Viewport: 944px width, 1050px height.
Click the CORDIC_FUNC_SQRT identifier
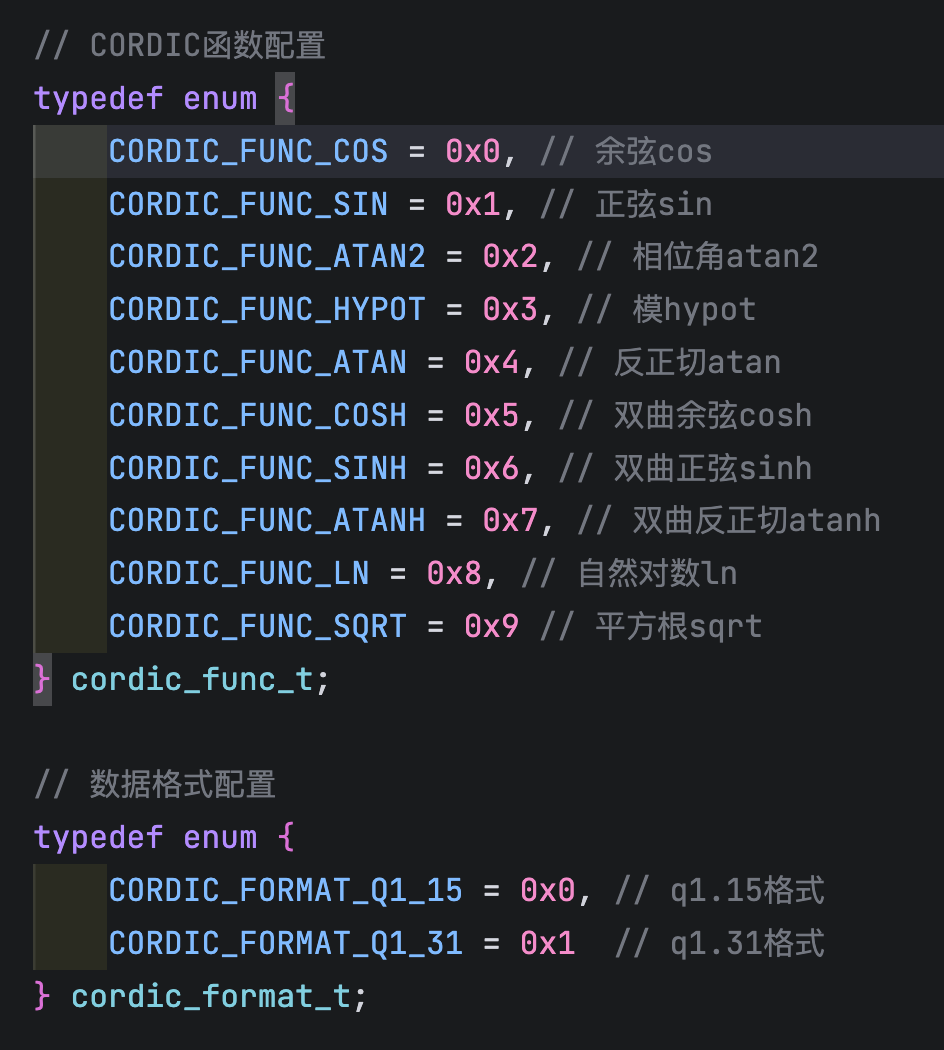coord(256,625)
